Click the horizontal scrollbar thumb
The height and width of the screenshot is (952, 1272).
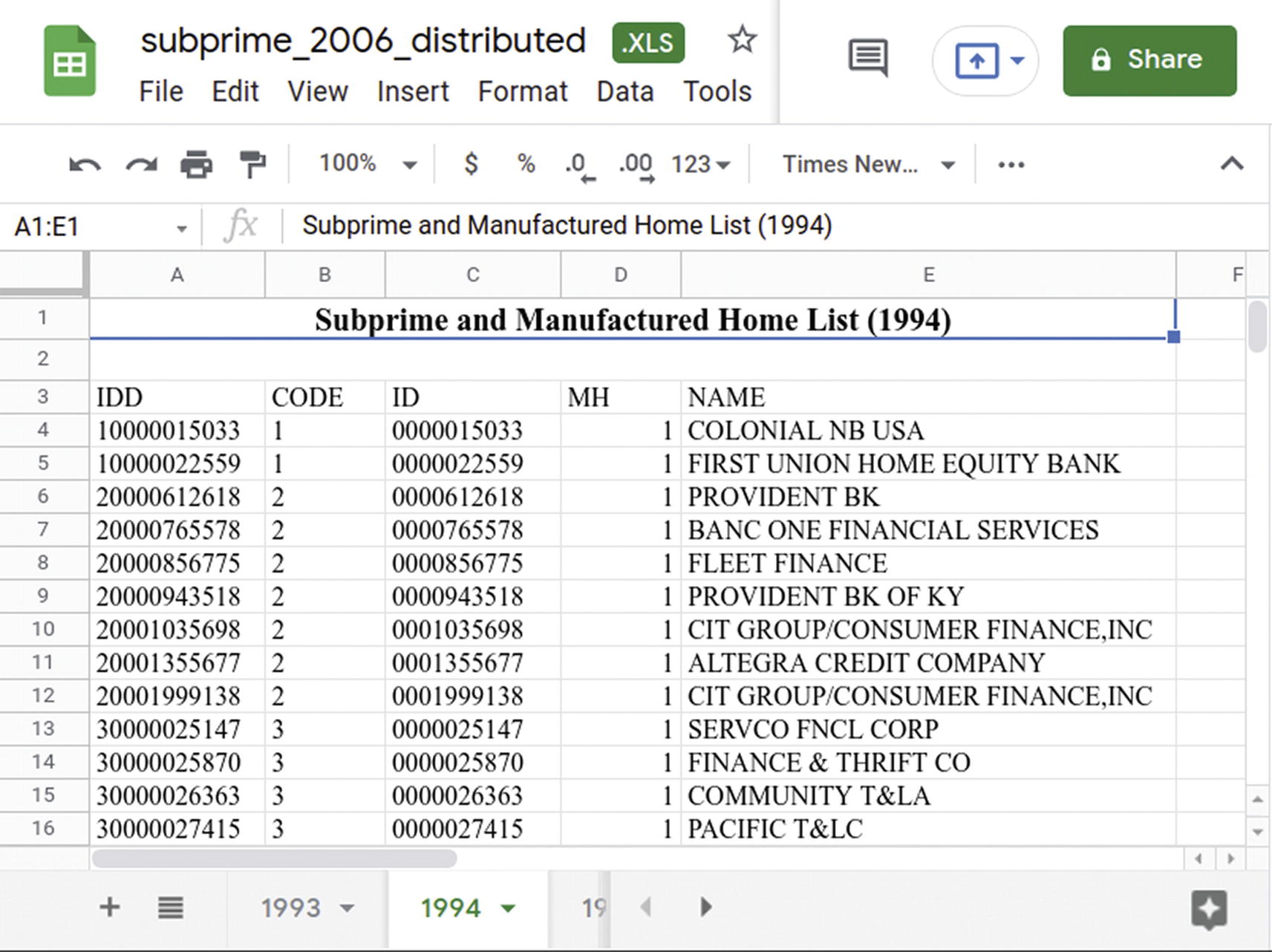click(x=274, y=858)
